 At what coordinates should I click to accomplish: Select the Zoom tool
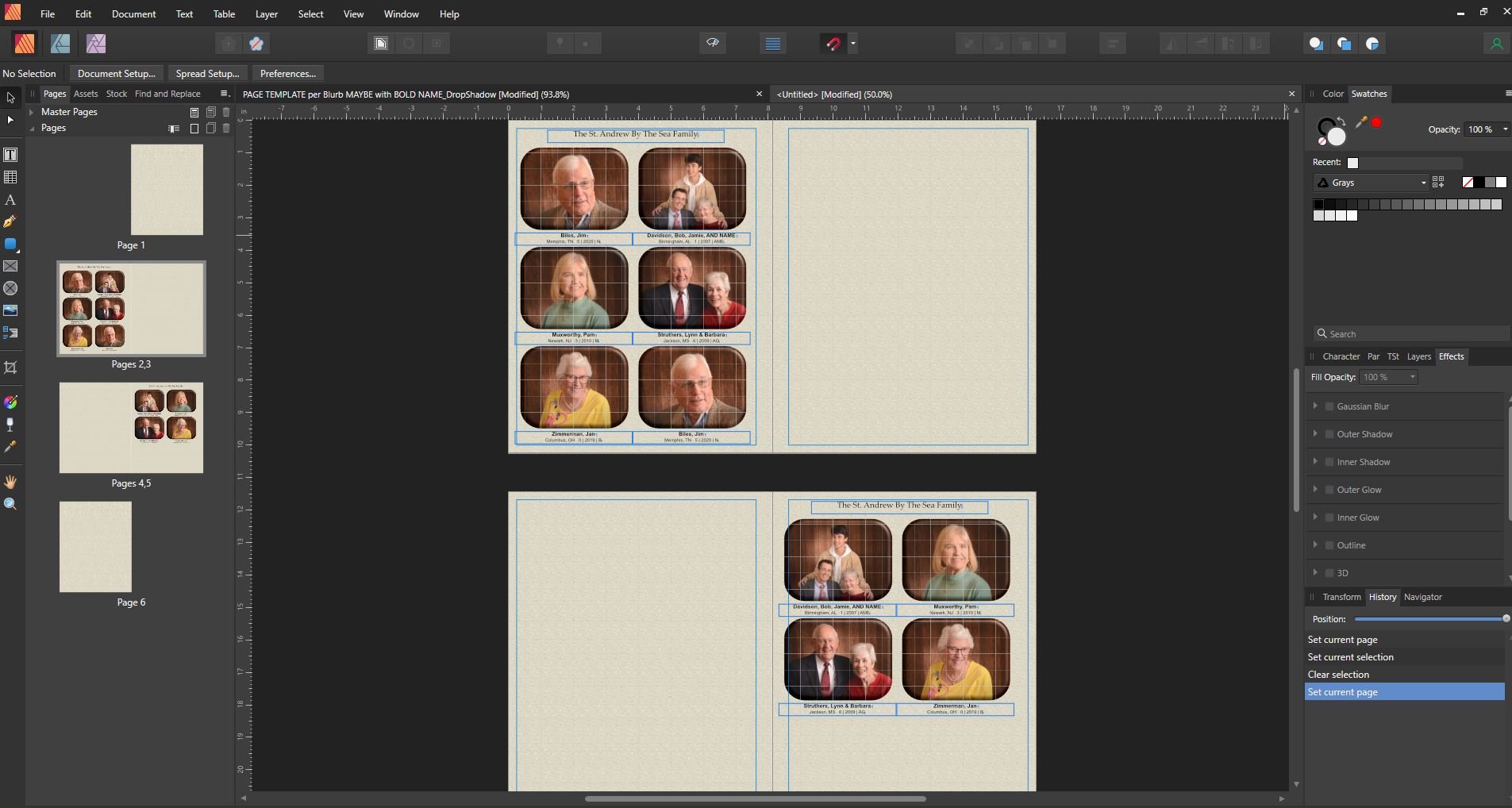pyautogui.click(x=10, y=504)
